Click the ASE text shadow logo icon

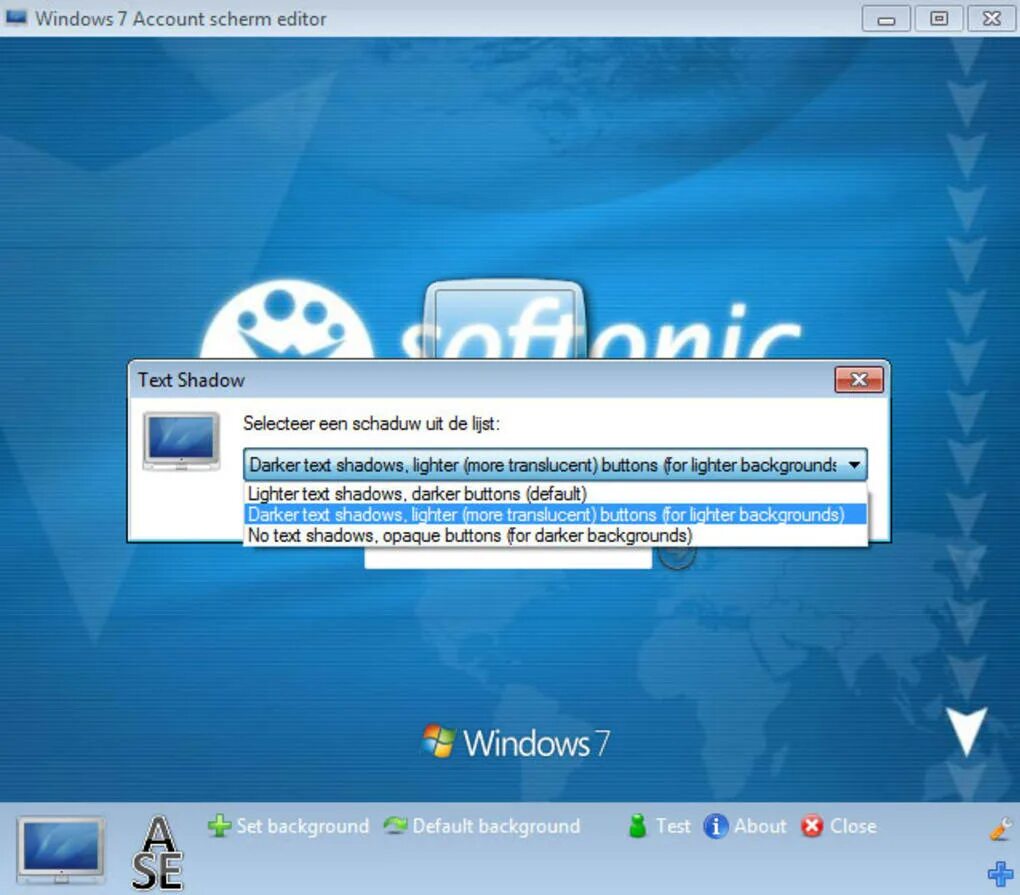(157, 853)
